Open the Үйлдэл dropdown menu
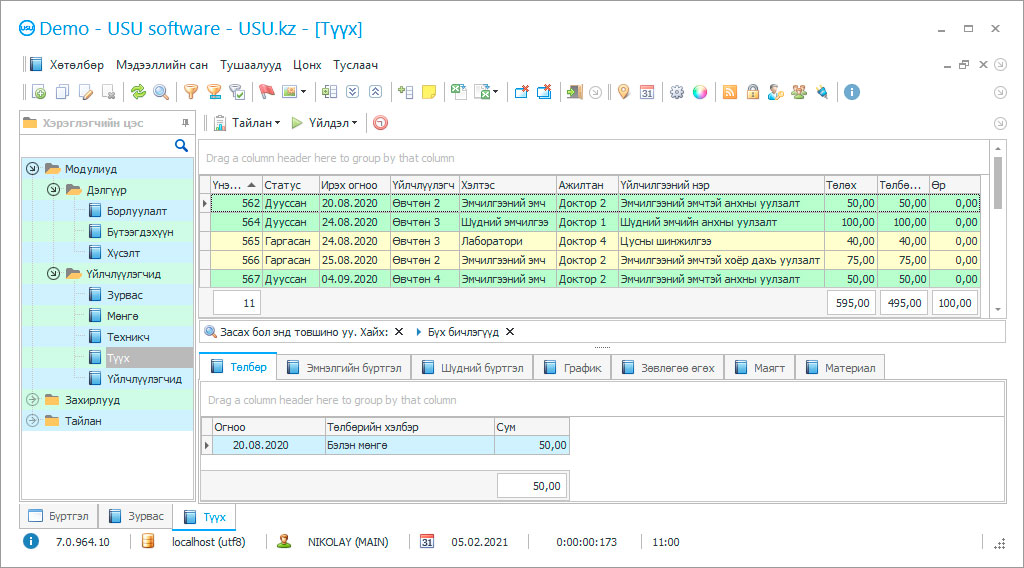The image size is (1024, 568). [x=324, y=123]
